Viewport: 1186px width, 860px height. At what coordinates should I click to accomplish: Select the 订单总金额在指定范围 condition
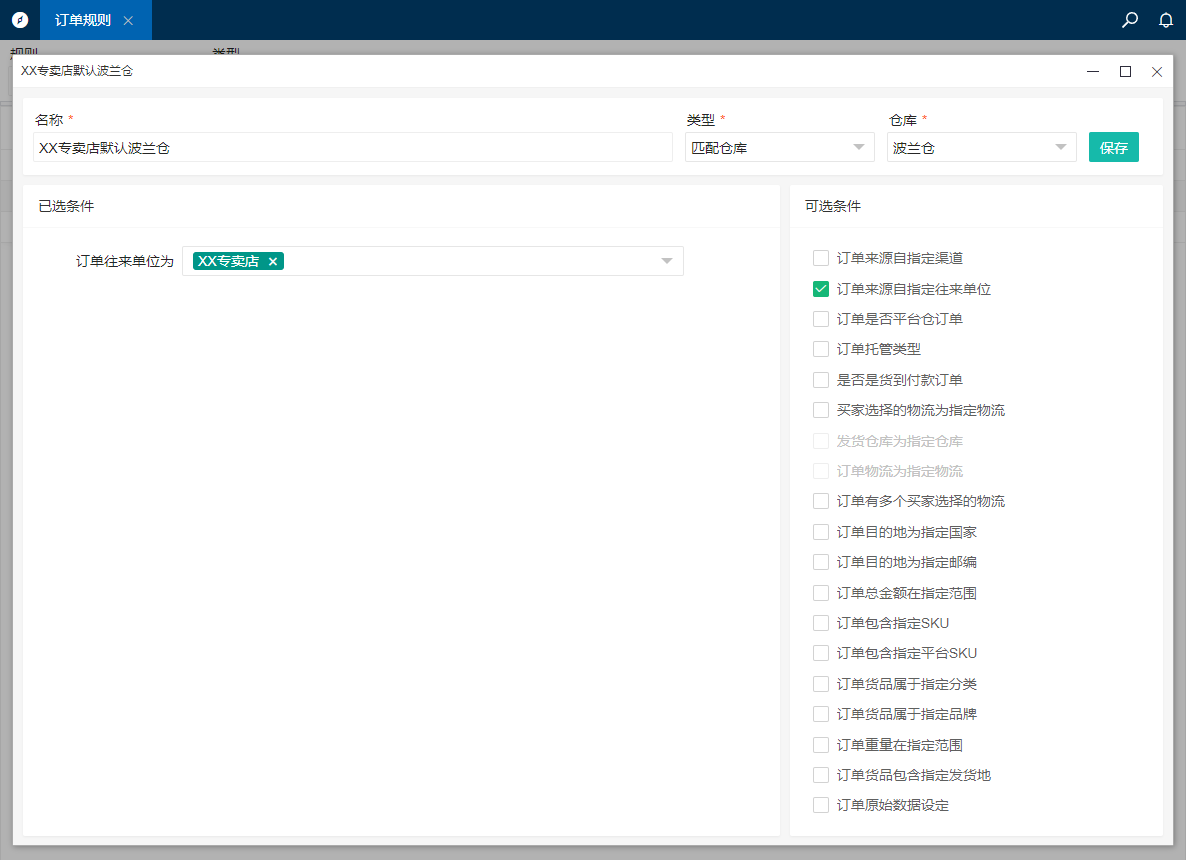pos(821,593)
